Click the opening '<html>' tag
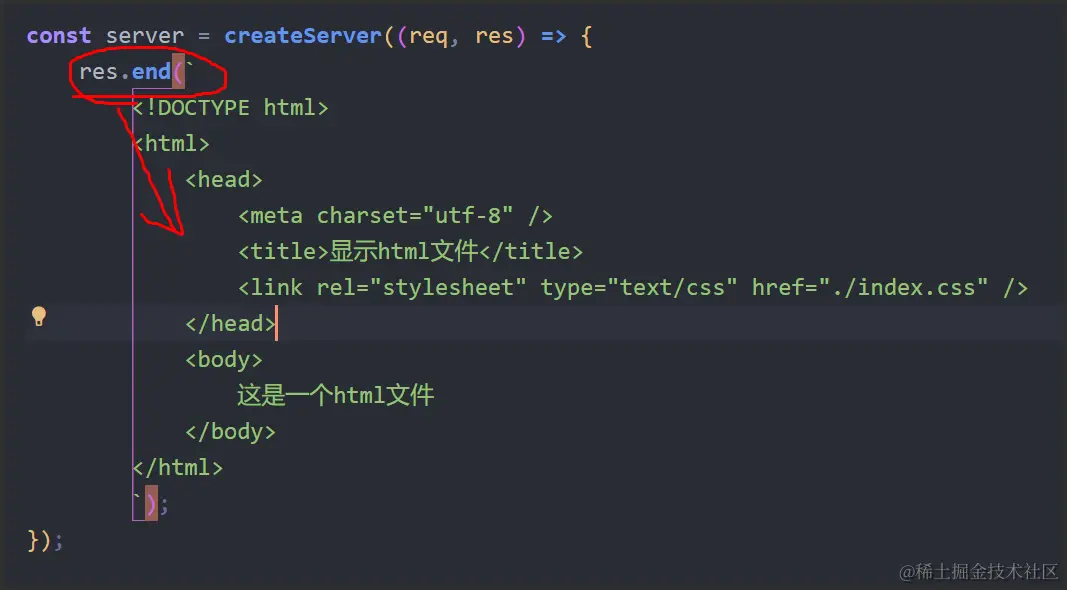Viewport: 1067px width, 590px height. coord(171,144)
